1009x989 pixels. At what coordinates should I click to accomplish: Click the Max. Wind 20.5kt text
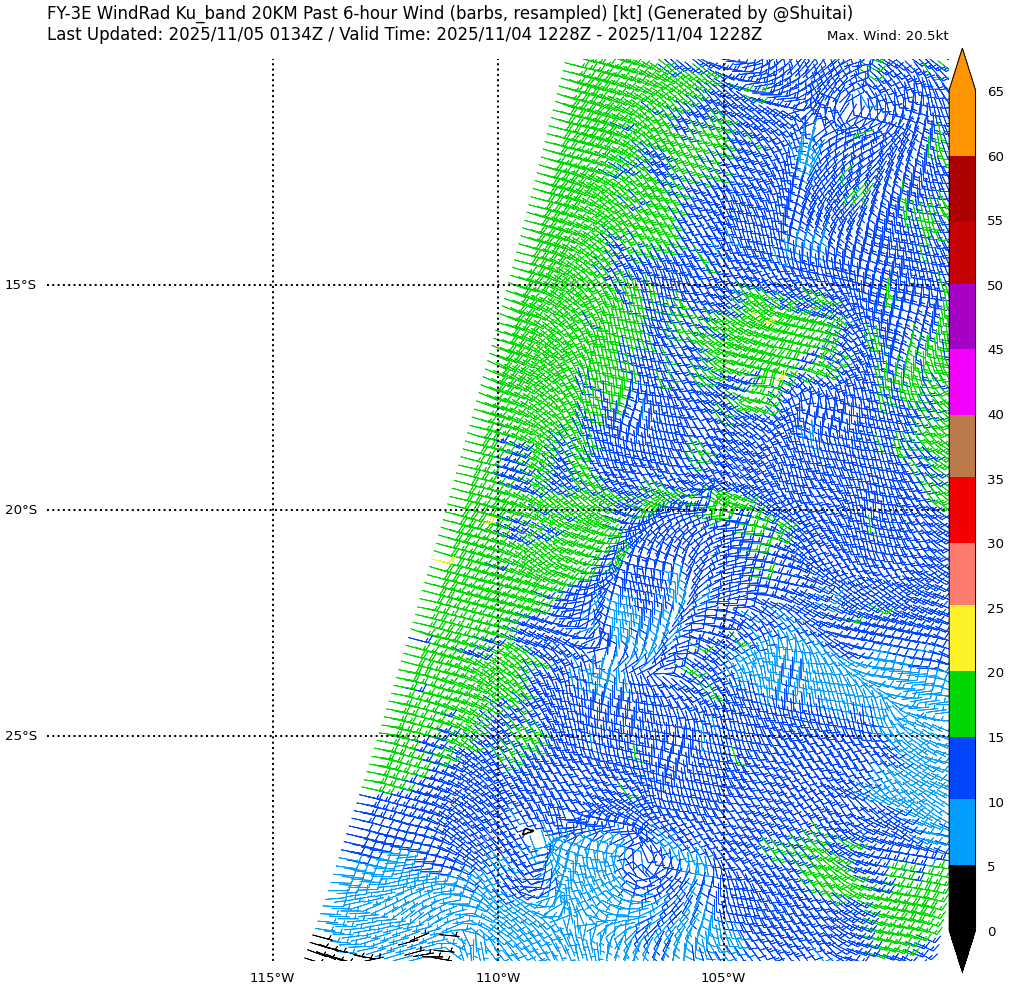point(887,36)
